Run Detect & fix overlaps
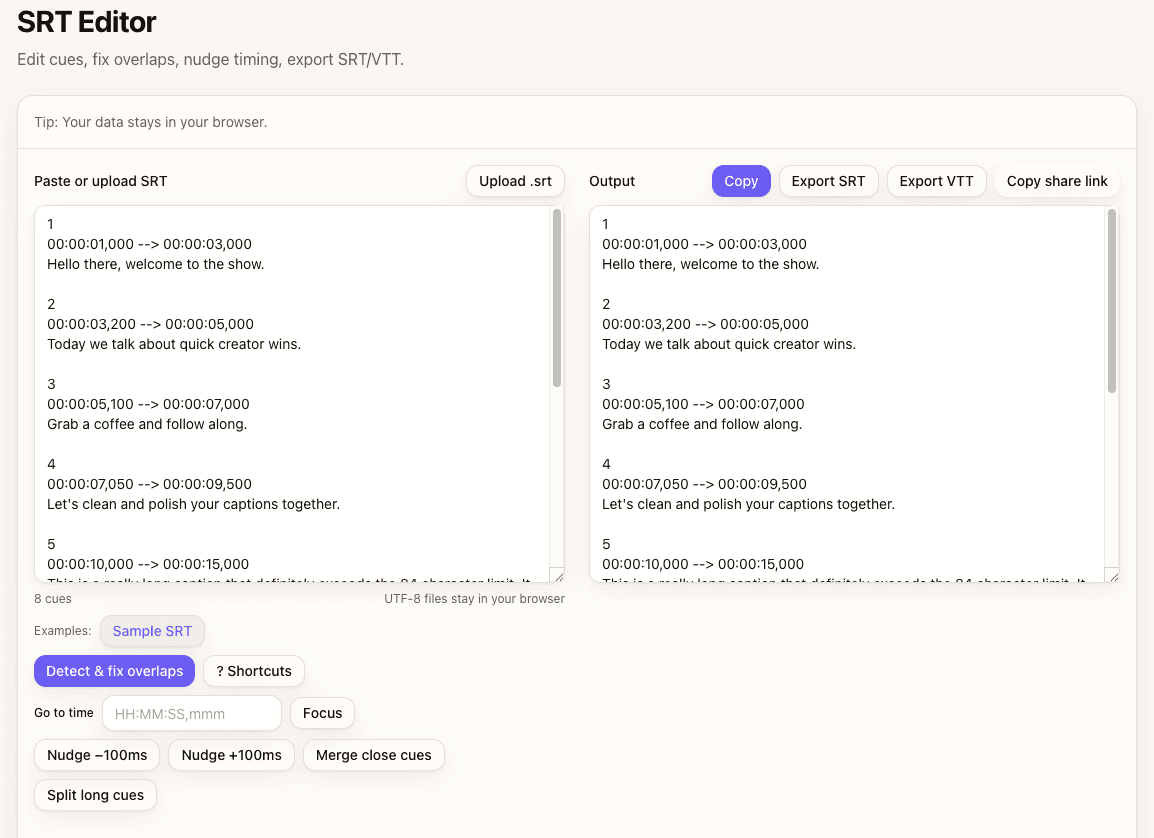This screenshot has width=1154, height=838. click(114, 671)
